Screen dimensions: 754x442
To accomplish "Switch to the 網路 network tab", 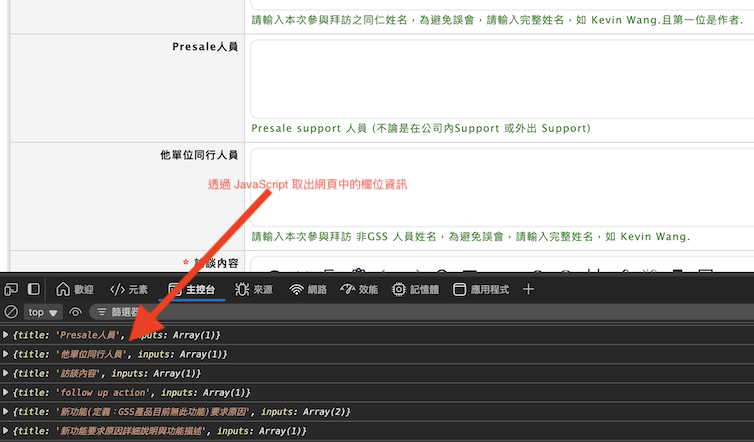I will (x=308, y=289).
